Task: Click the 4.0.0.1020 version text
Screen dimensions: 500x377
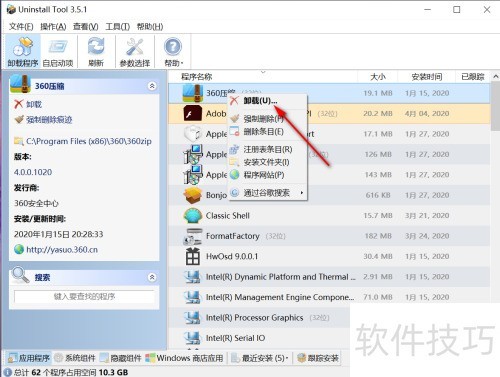Action: (x=33, y=172)
